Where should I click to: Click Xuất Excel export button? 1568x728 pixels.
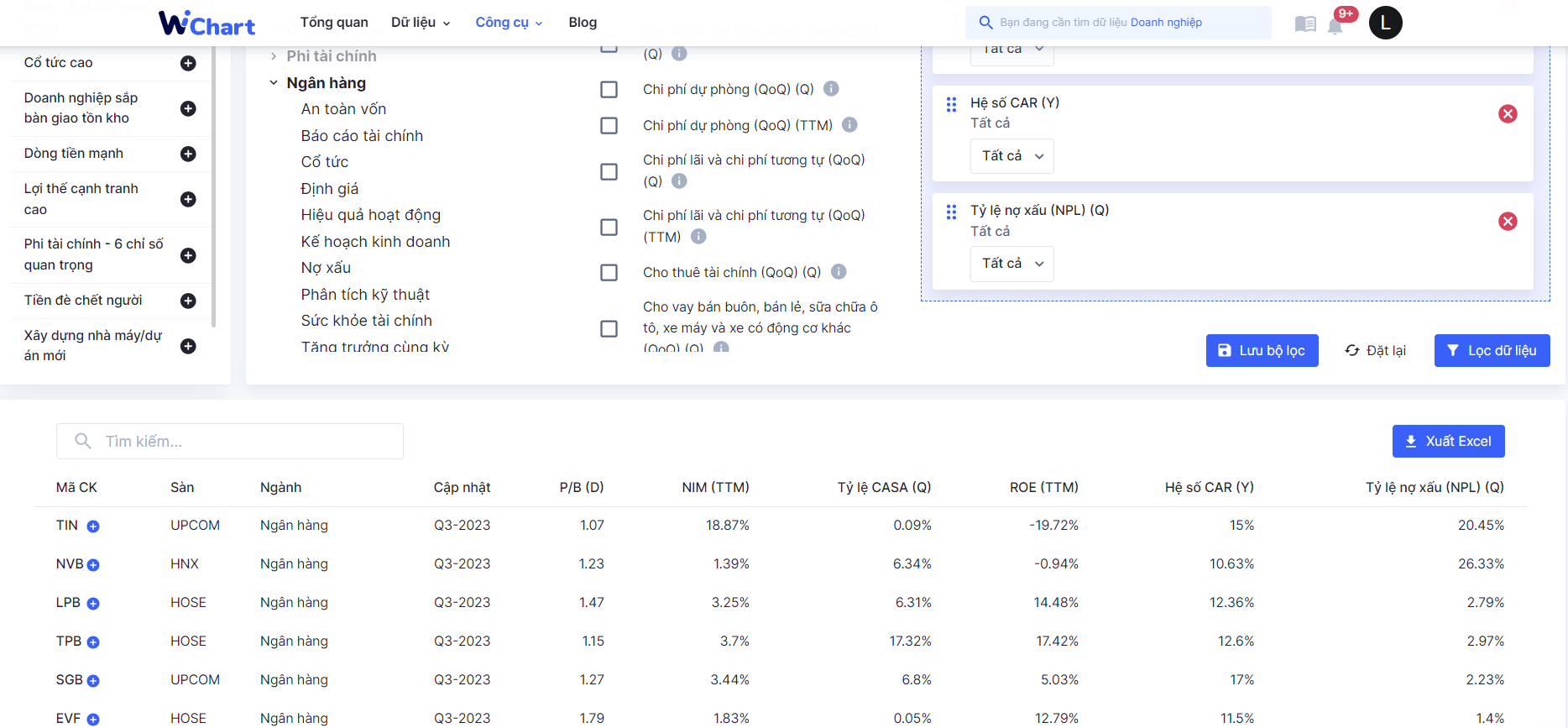click(x=1448, y=441)
